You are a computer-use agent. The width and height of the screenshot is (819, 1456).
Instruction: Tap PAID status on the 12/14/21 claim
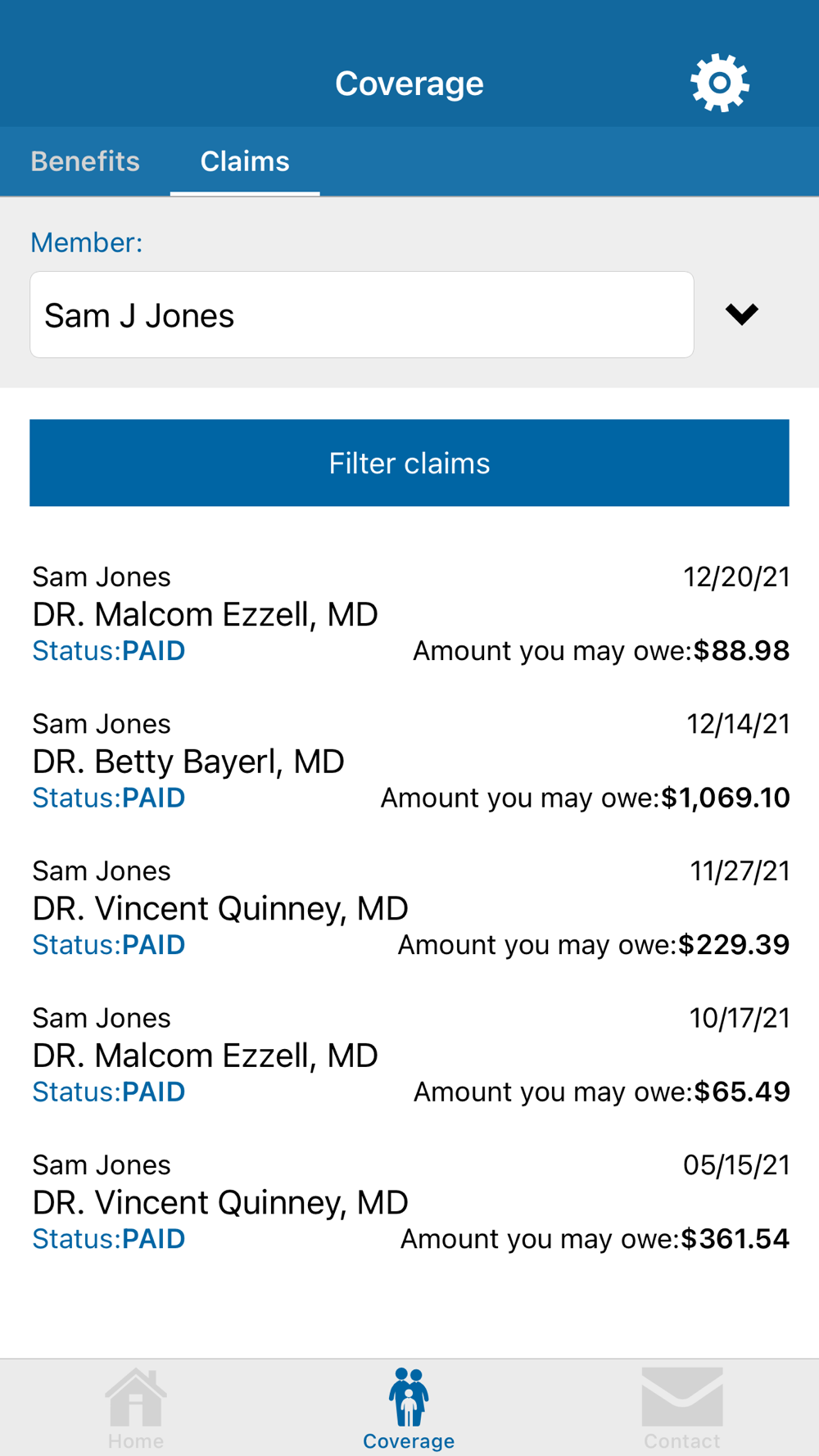pos(153,798)
